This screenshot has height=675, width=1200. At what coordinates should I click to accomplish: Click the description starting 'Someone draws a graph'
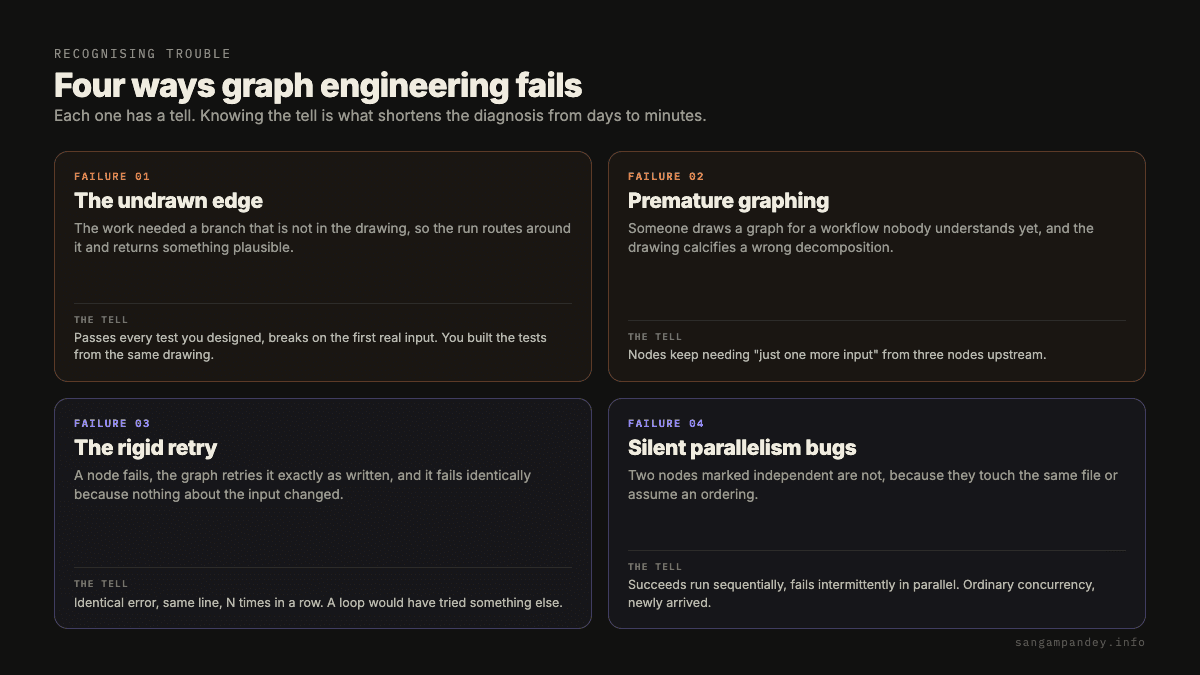tap(861, 238)
